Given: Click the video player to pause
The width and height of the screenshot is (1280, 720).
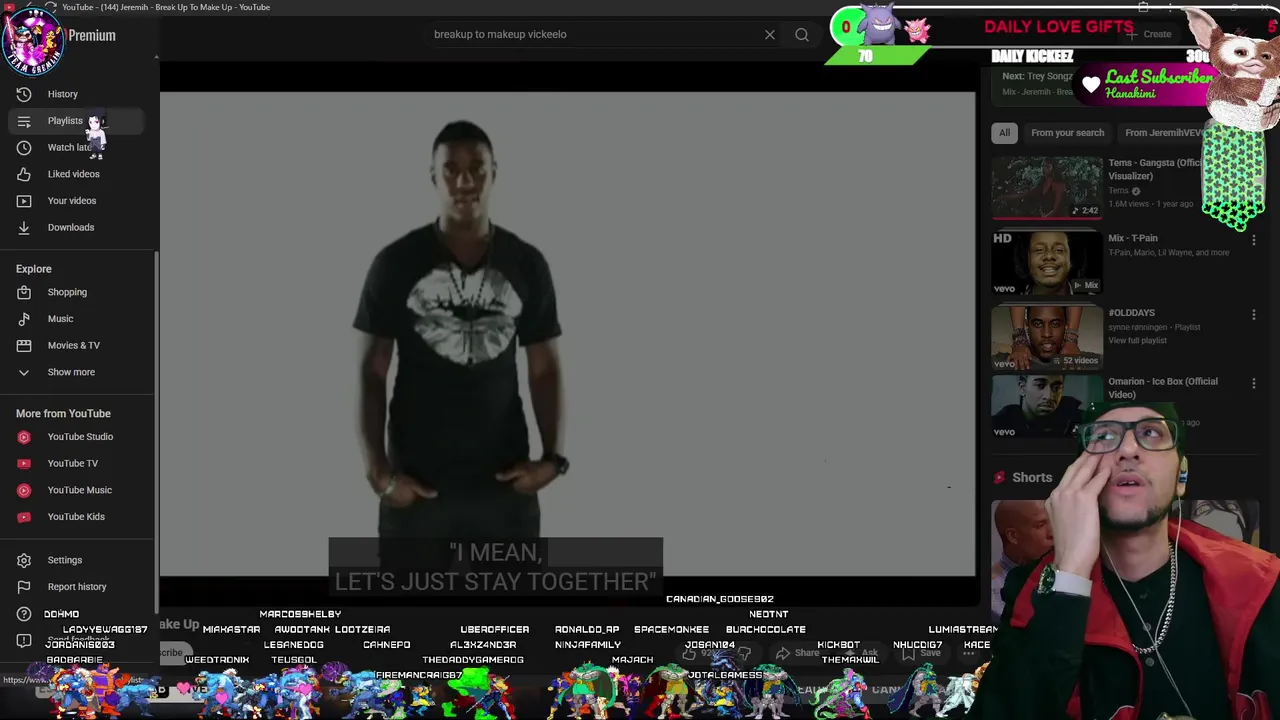Looking at the screenshot, I should 568,334.
